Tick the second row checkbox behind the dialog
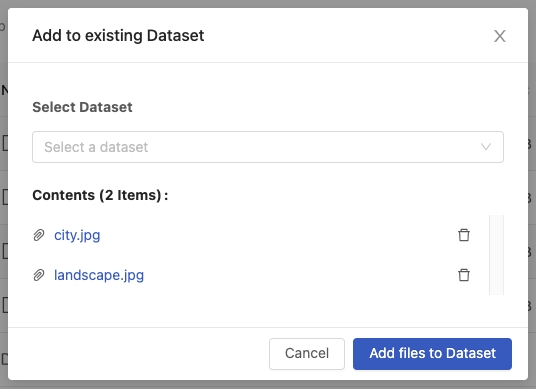The width and height of the screenshot is (536, 389). (x=5, y=197)
